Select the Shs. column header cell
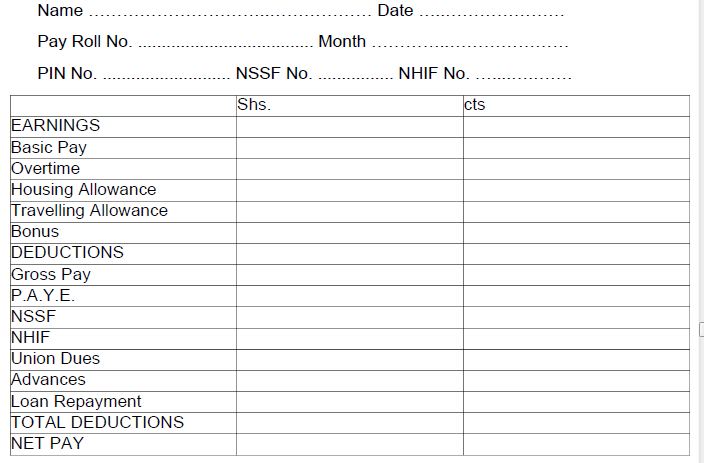This screenshot has width=704, height=463. 349,105
